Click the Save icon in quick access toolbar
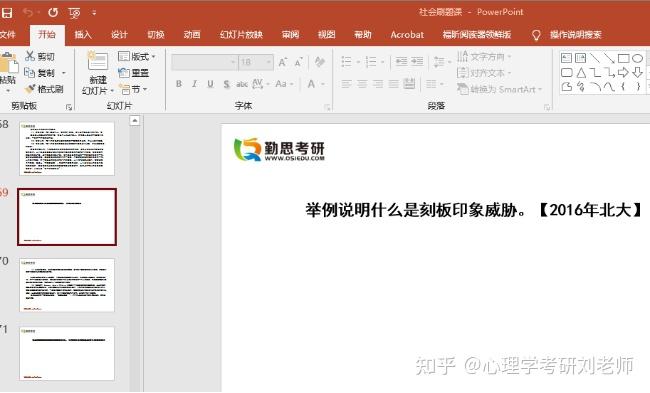 7,13
